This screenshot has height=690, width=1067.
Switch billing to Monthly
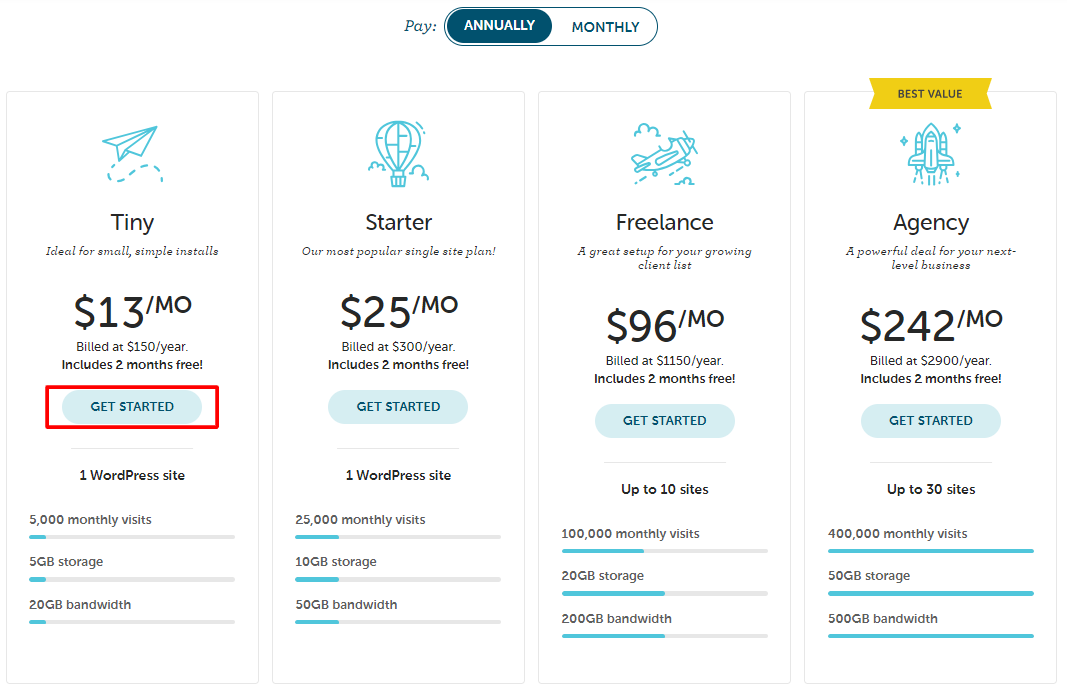click(605, 27)
